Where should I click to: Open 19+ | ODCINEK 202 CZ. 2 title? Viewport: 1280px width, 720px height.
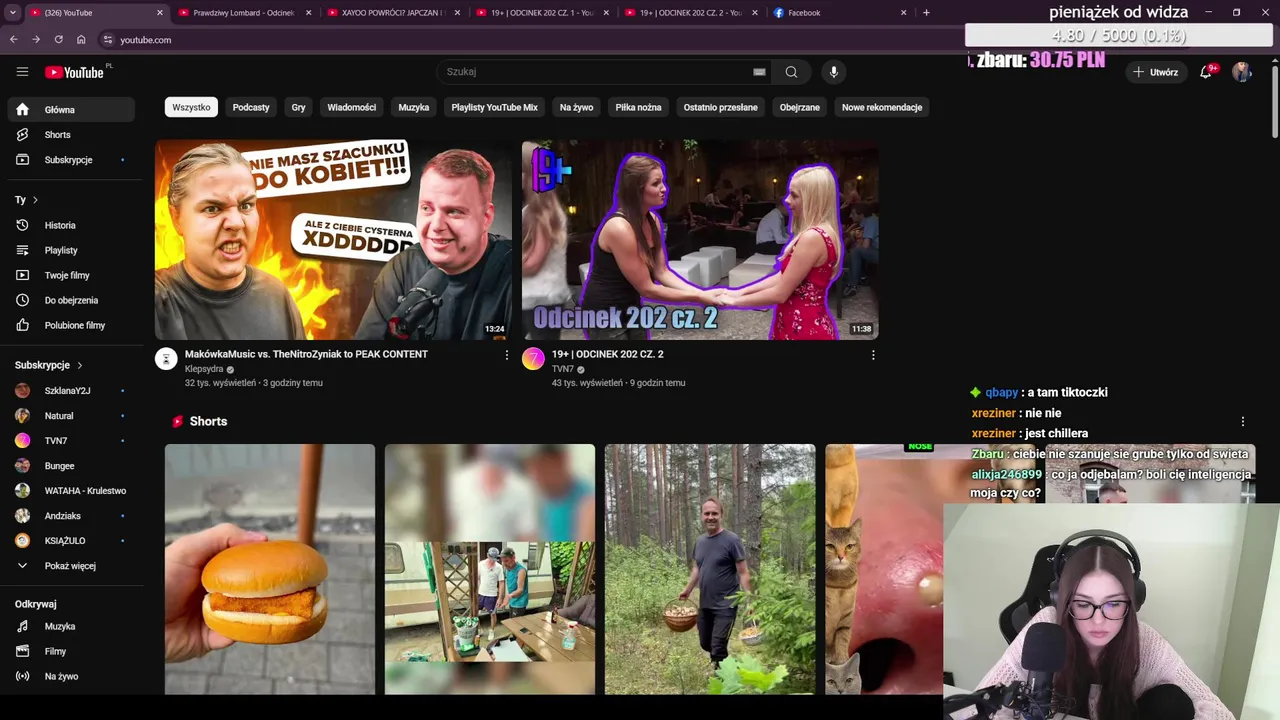(x=608, y=354)
